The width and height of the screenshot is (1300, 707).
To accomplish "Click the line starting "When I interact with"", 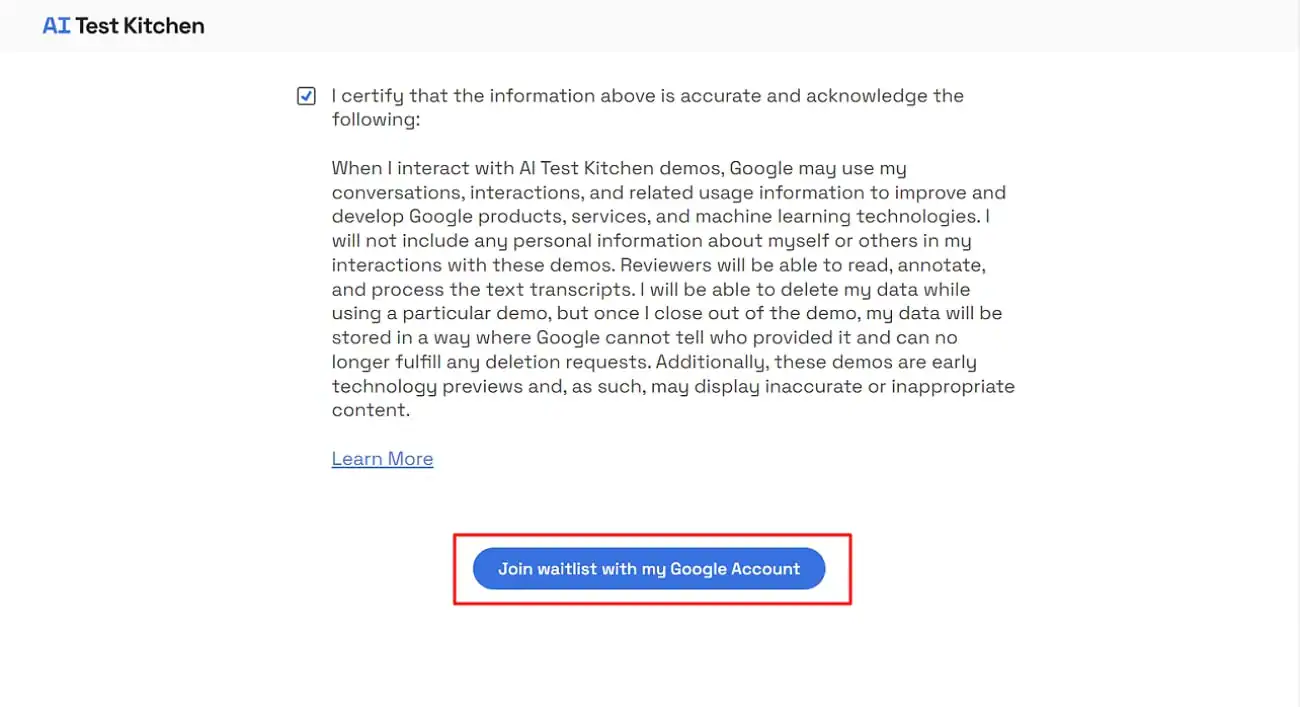I will click(619, 168).
